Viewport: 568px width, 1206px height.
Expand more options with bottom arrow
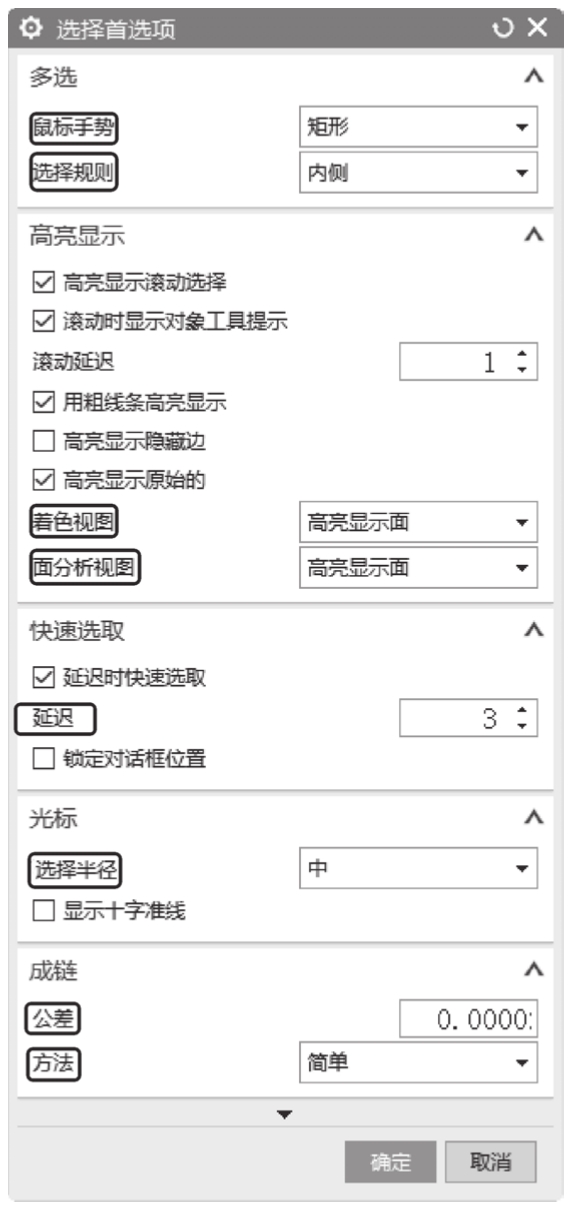click(x=284, y=1113)
